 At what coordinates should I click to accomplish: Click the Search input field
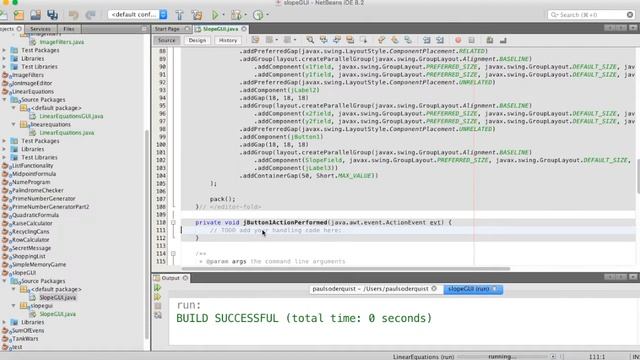pos(591,15)
